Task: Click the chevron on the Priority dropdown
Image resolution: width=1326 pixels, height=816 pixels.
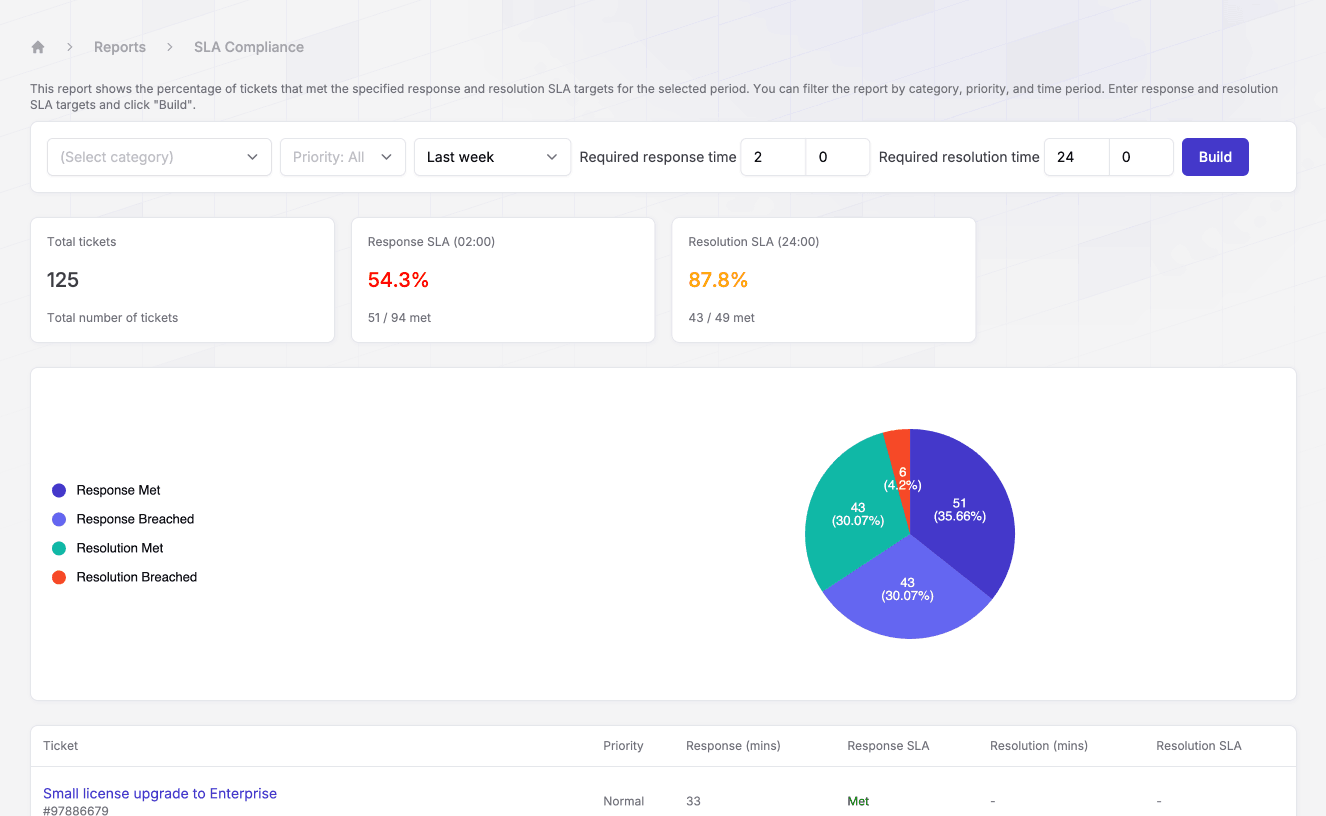Action: tap(387, 157)
